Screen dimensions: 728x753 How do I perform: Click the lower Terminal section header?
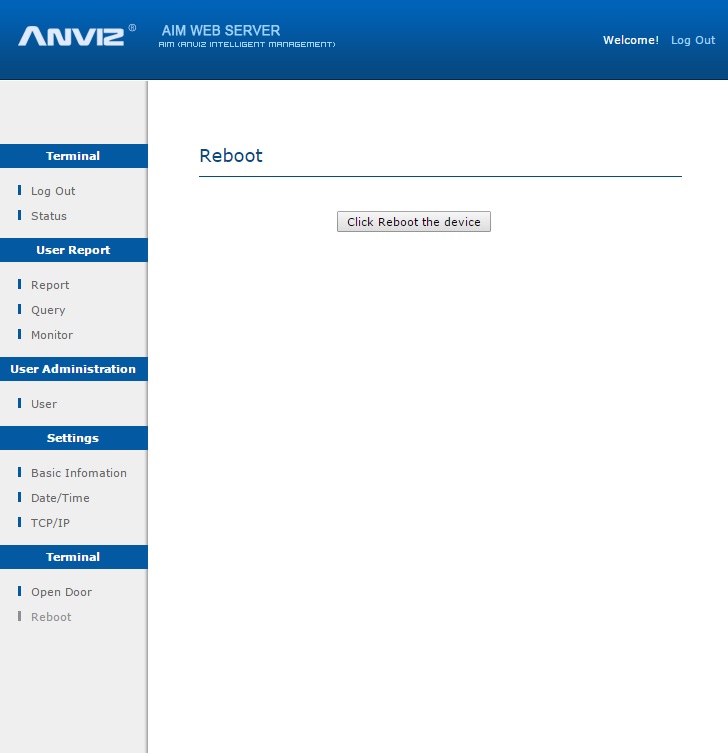coord(73,557)
